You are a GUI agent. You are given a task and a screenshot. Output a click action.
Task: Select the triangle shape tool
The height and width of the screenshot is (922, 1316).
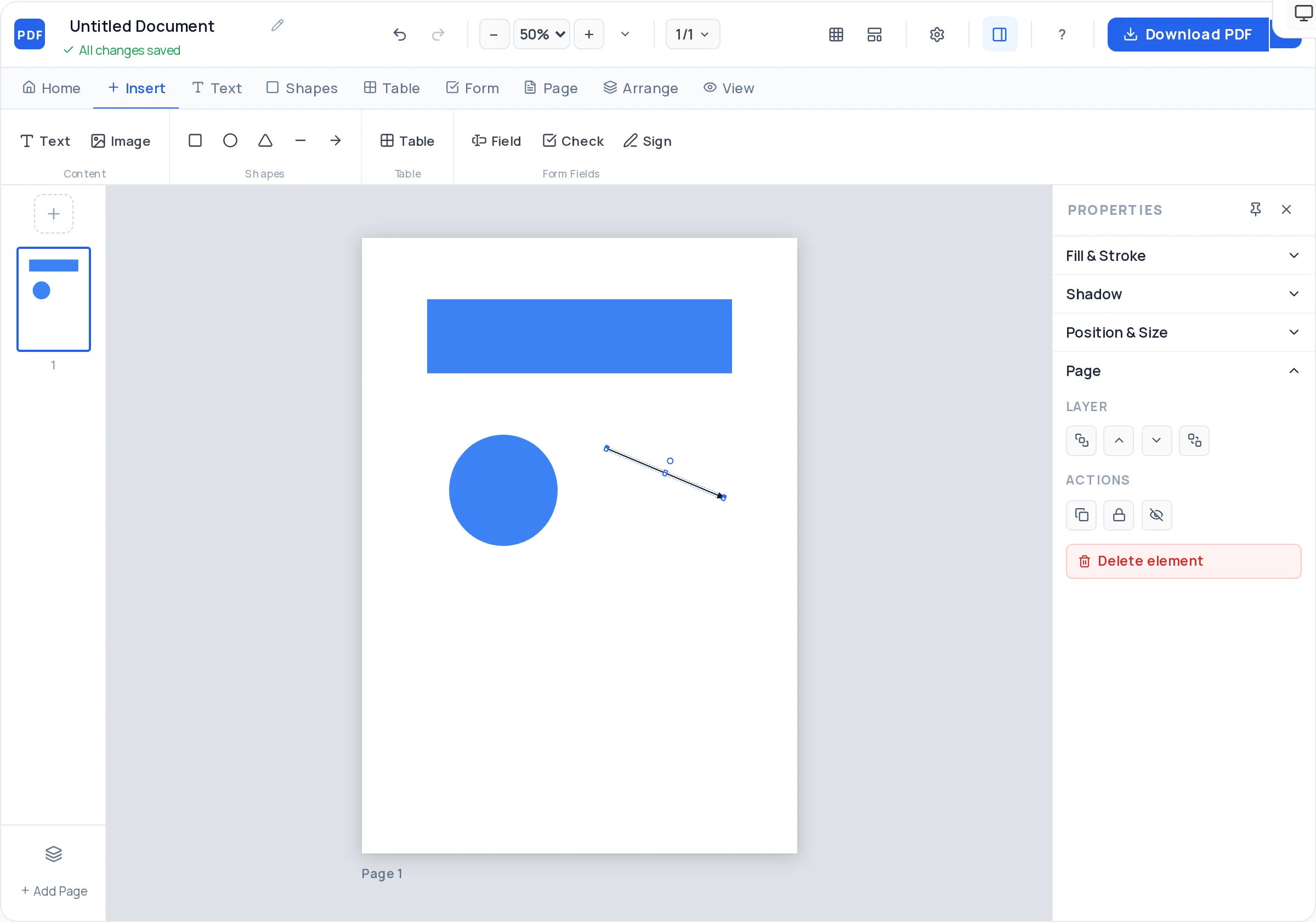pos(265,140)
